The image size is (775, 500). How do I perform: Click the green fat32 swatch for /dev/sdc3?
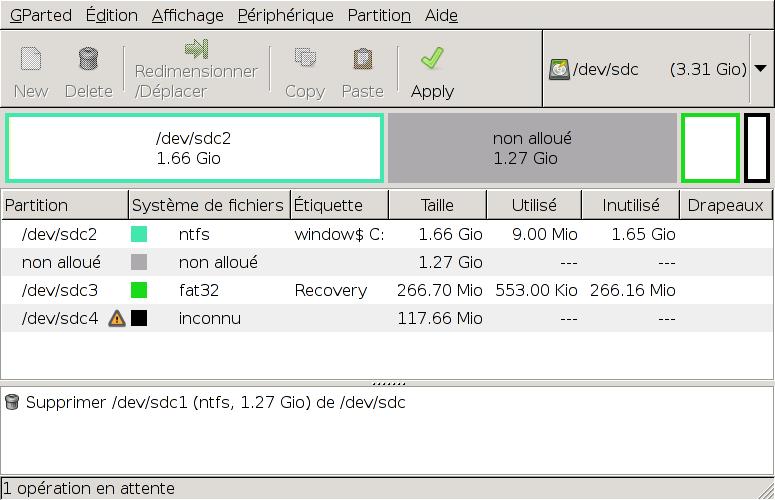coord(139,291)
